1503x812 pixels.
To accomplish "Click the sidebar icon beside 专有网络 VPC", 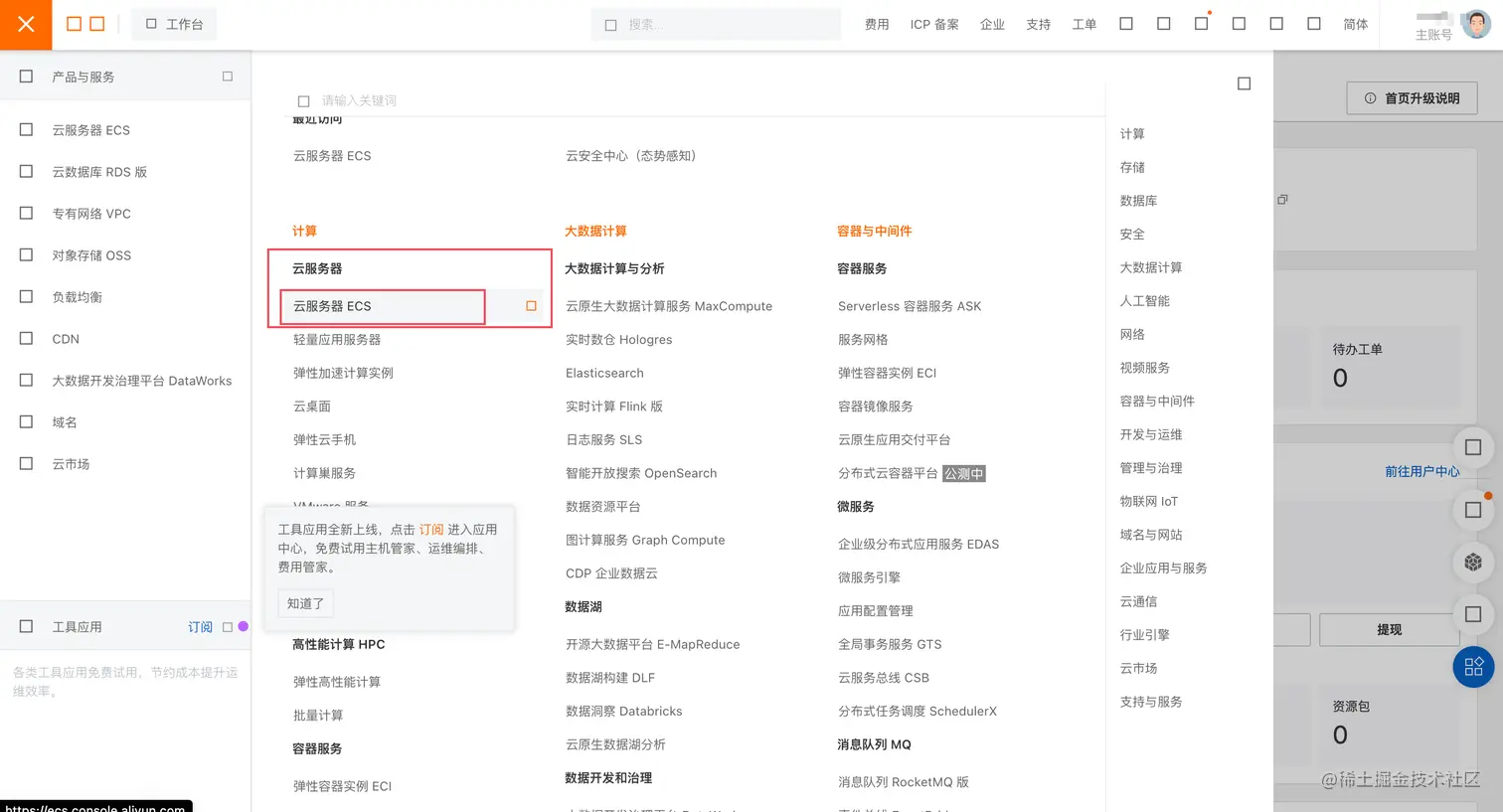I will pos(26,214).
